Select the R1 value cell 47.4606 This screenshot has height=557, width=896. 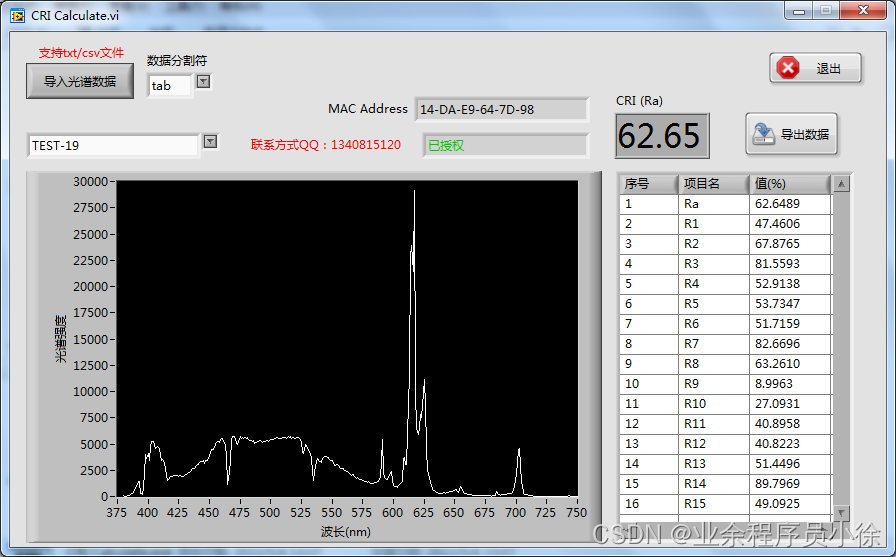[x=790, y=224]
